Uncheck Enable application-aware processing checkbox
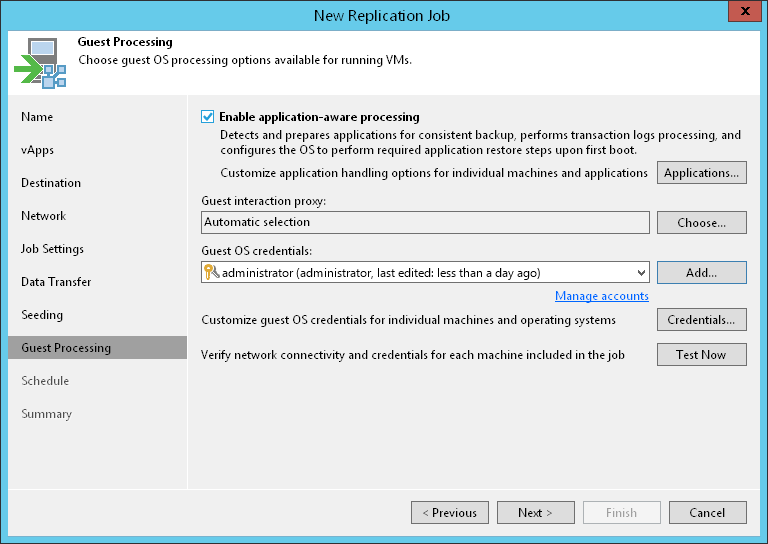Viewport: 768px width, 544px height. click(x=208, y=117)
